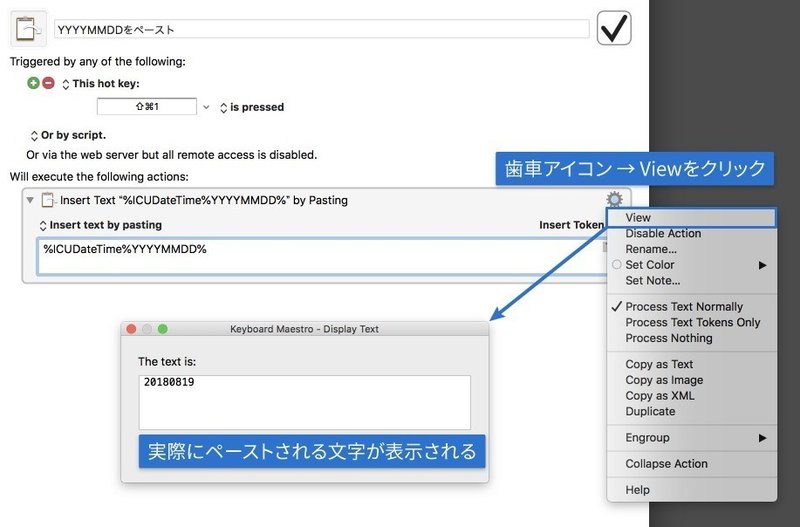Choose Rename… in the context menu
Screen dimensions: 800x527
coord(691,249)
